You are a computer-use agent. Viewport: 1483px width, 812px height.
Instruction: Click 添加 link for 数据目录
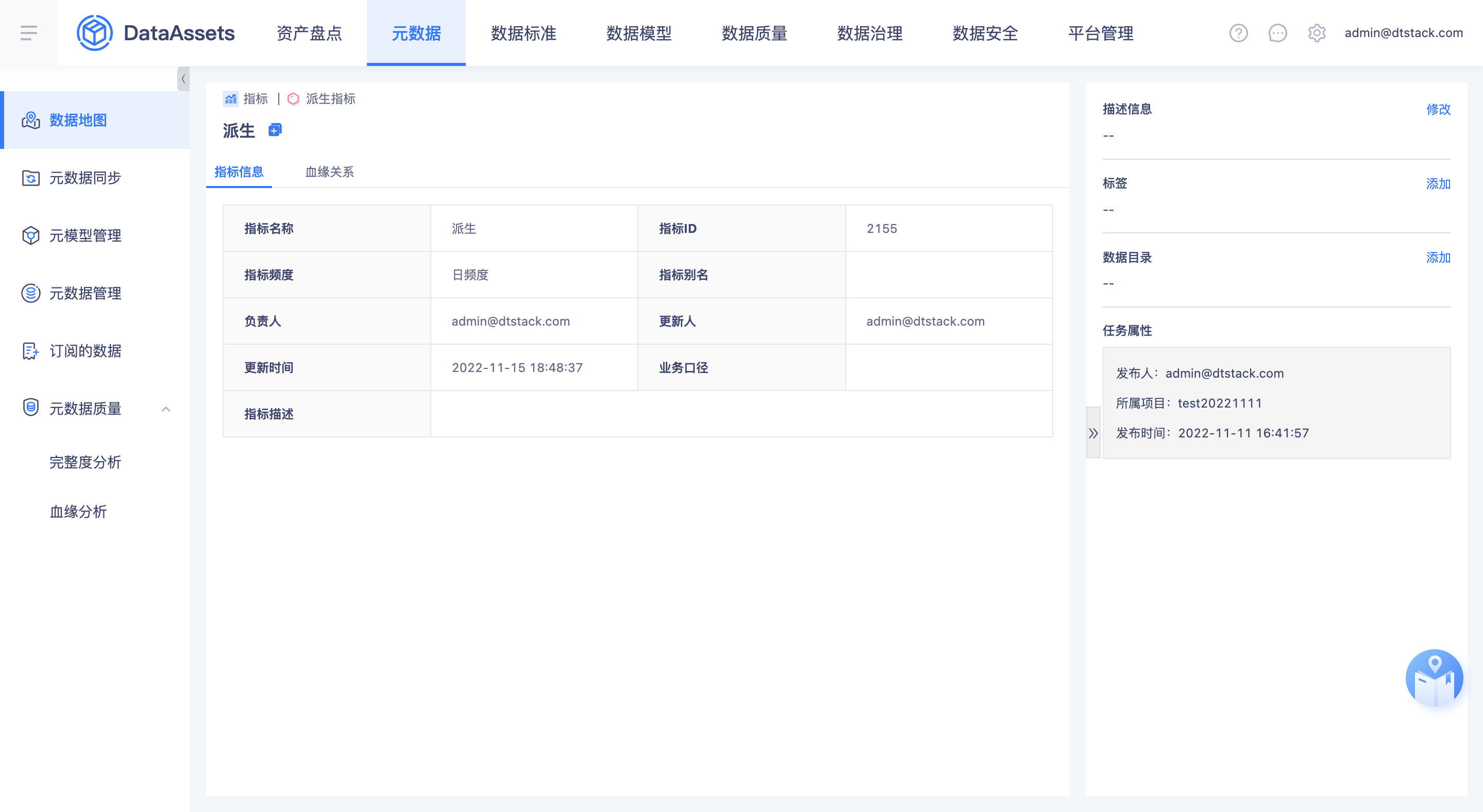point(1438,257)
